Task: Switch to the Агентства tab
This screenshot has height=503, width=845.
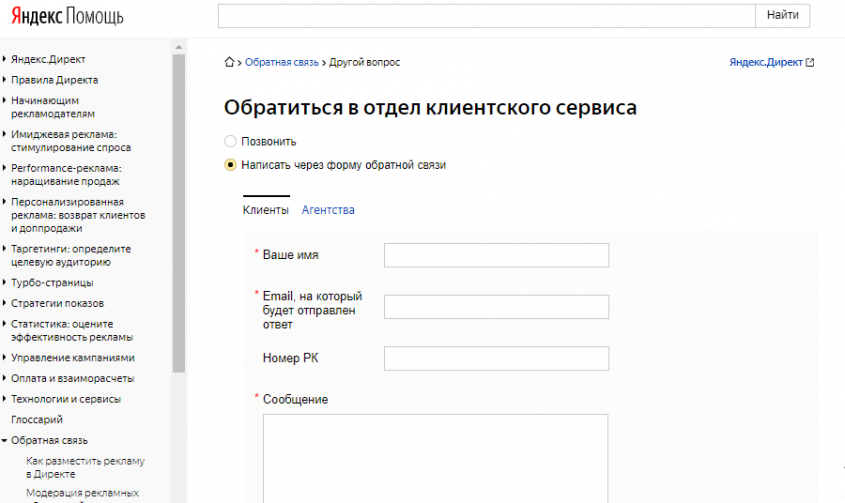Action: pyautogui.click(x=328, y=210)
